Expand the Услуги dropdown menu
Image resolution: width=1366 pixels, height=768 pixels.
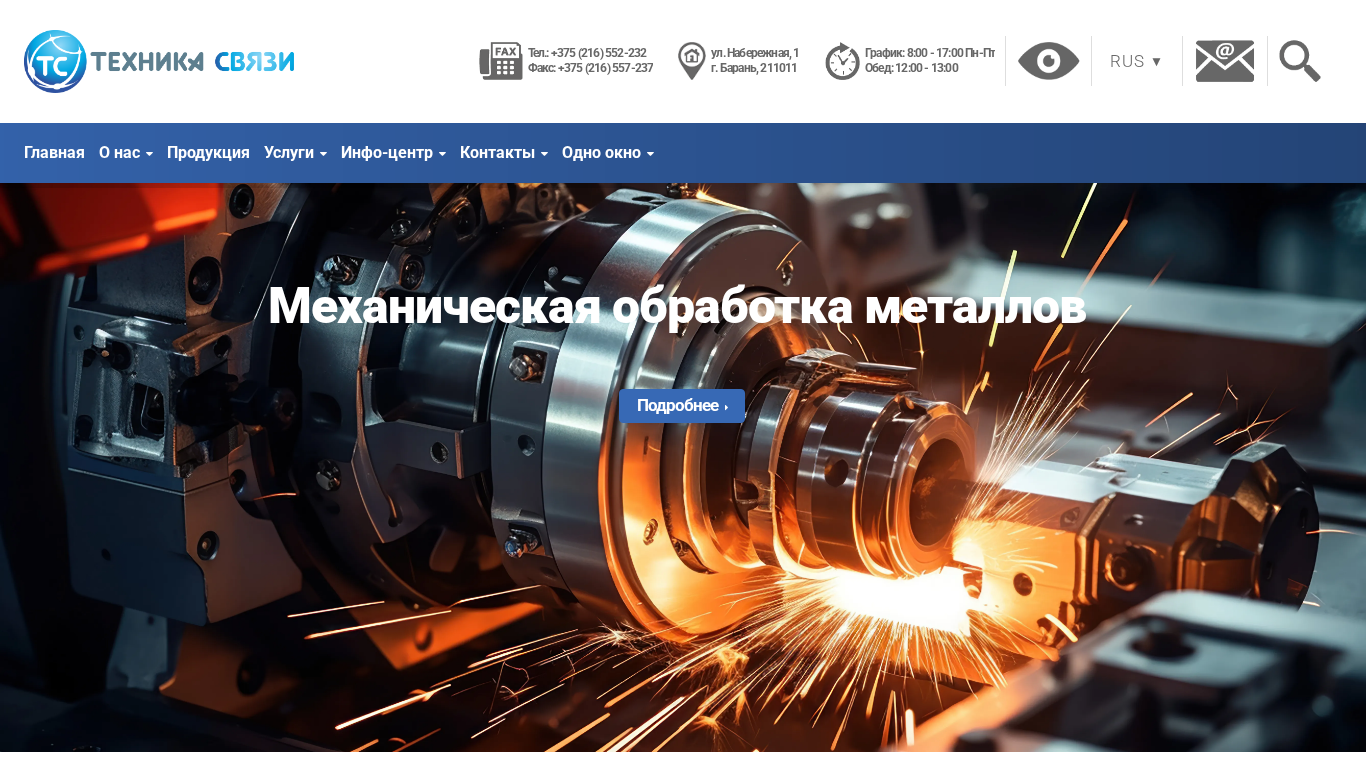click(x=295, y=153)
